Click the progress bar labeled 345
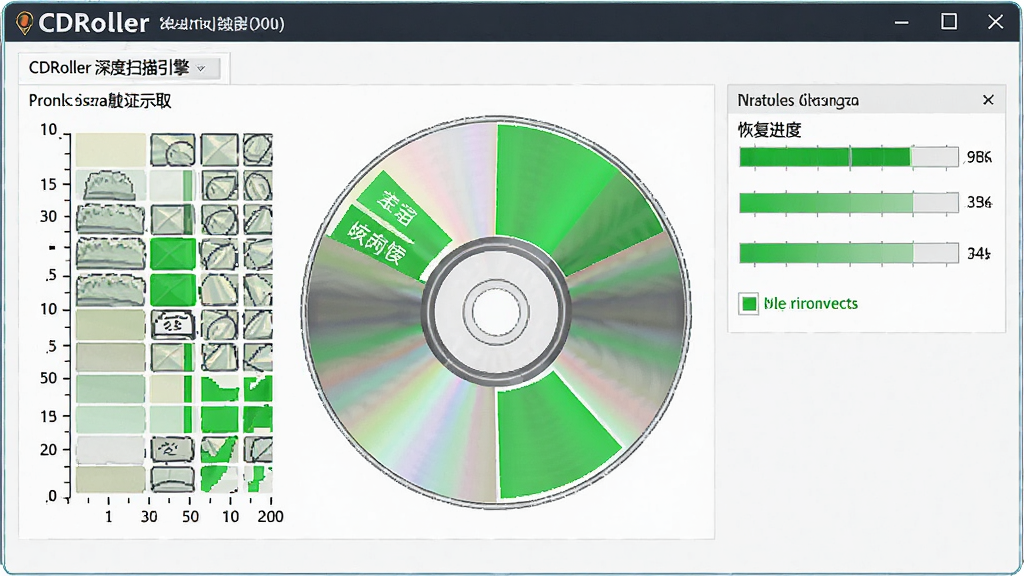 [848, 253]
